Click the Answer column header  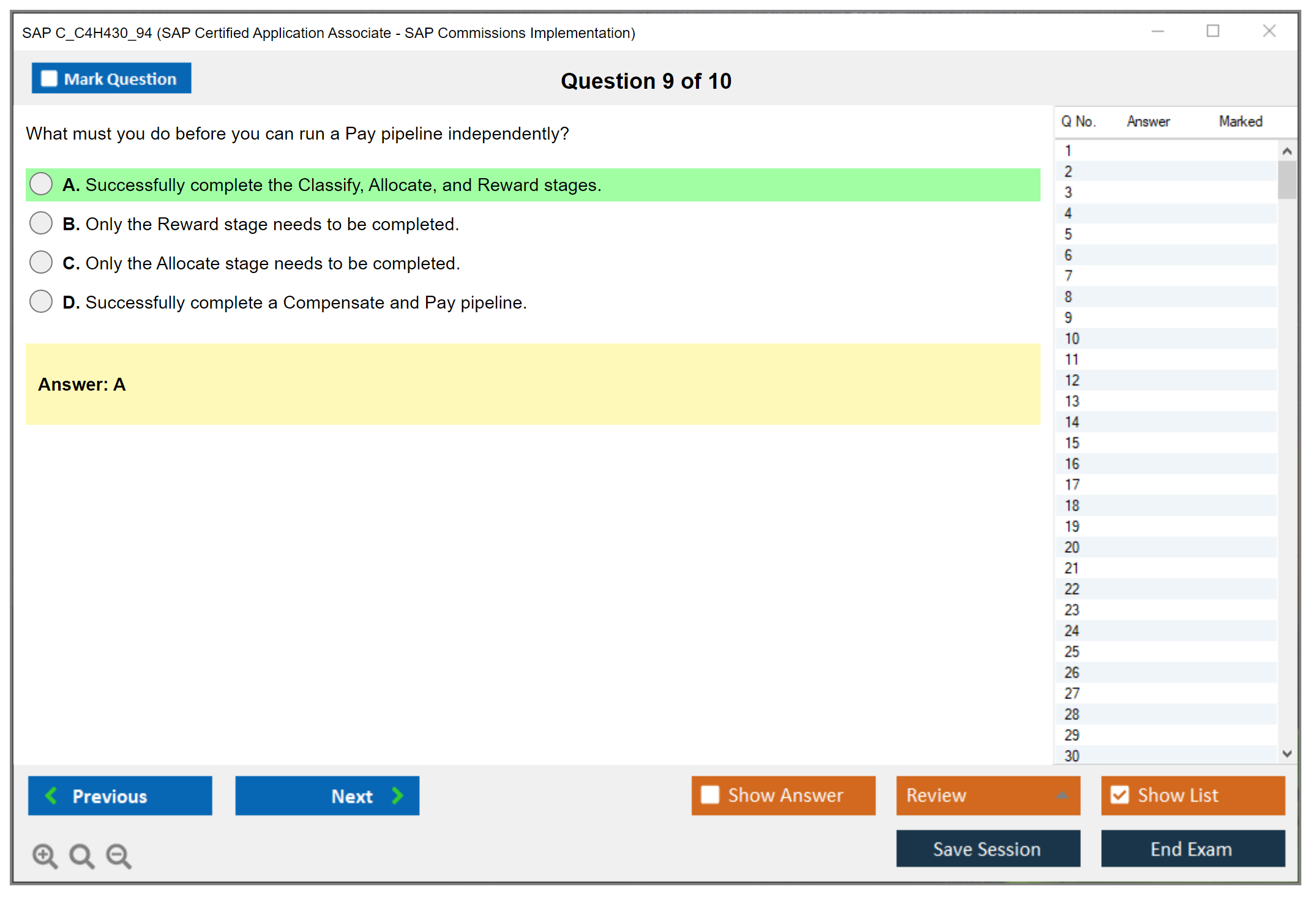(x=1148, y=121)
